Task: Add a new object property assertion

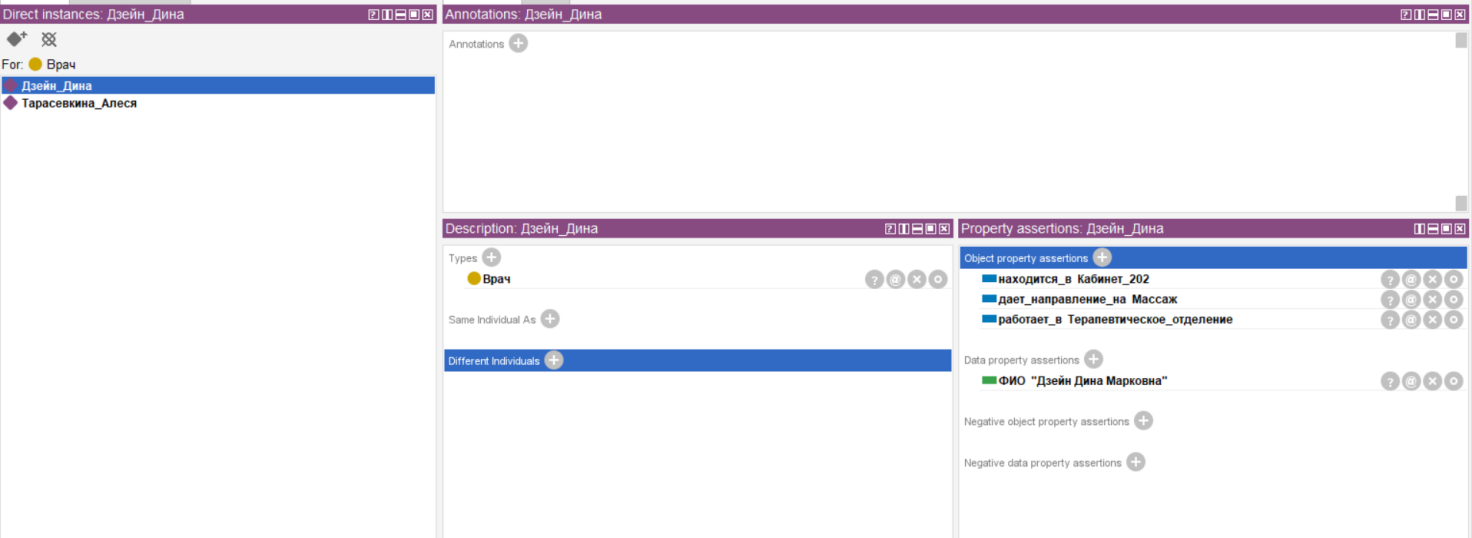Action: coord(1102,257)
